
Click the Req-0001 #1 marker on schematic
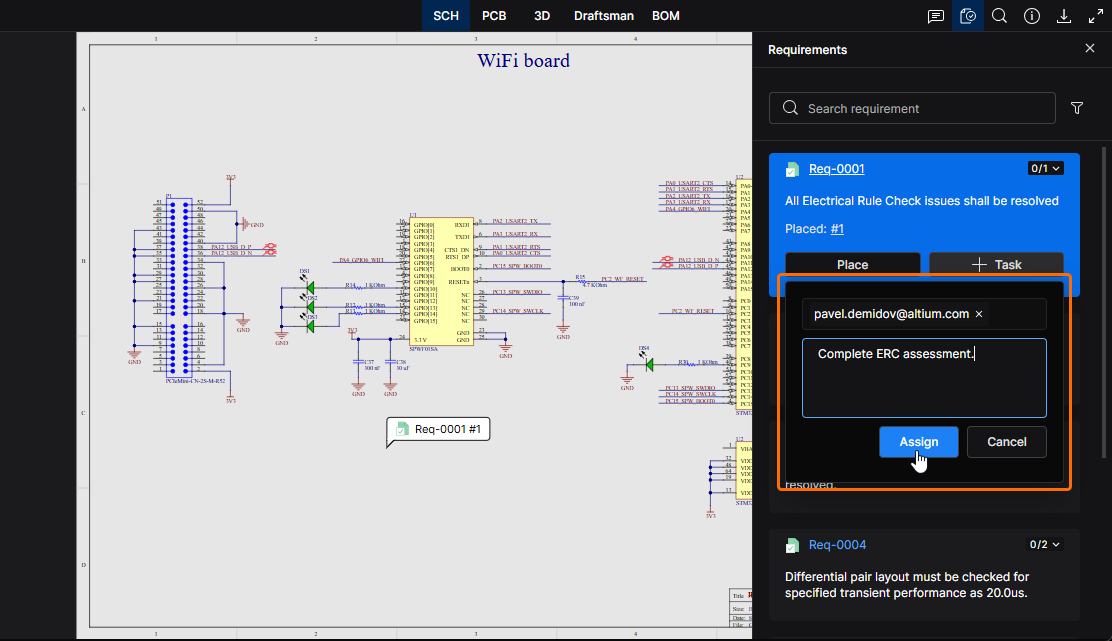tap(439, 429)
